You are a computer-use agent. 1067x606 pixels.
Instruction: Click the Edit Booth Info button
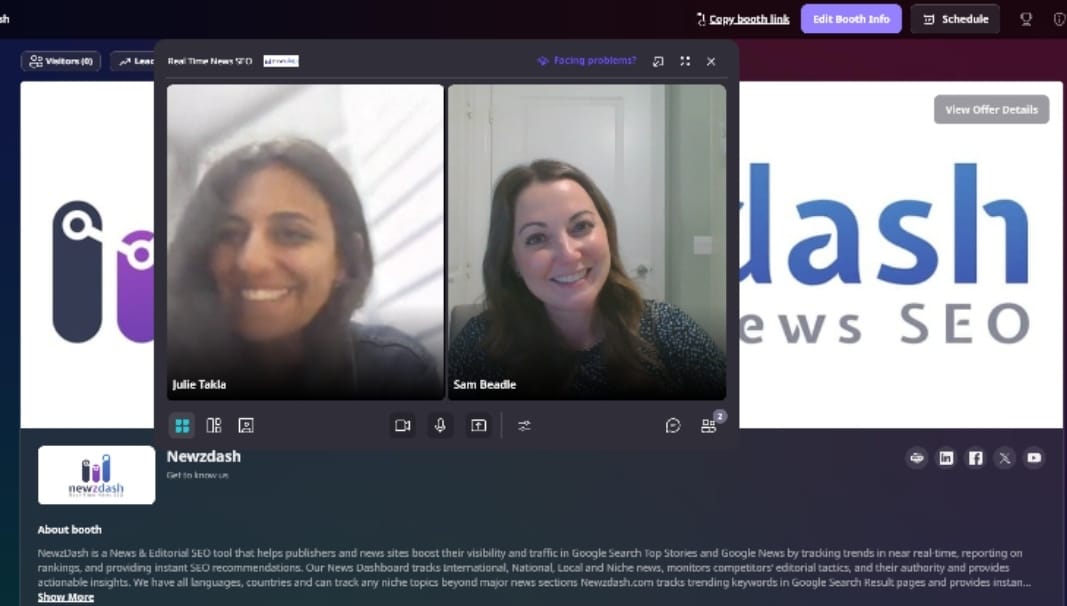pyautogui.click(x=851, y=18)
